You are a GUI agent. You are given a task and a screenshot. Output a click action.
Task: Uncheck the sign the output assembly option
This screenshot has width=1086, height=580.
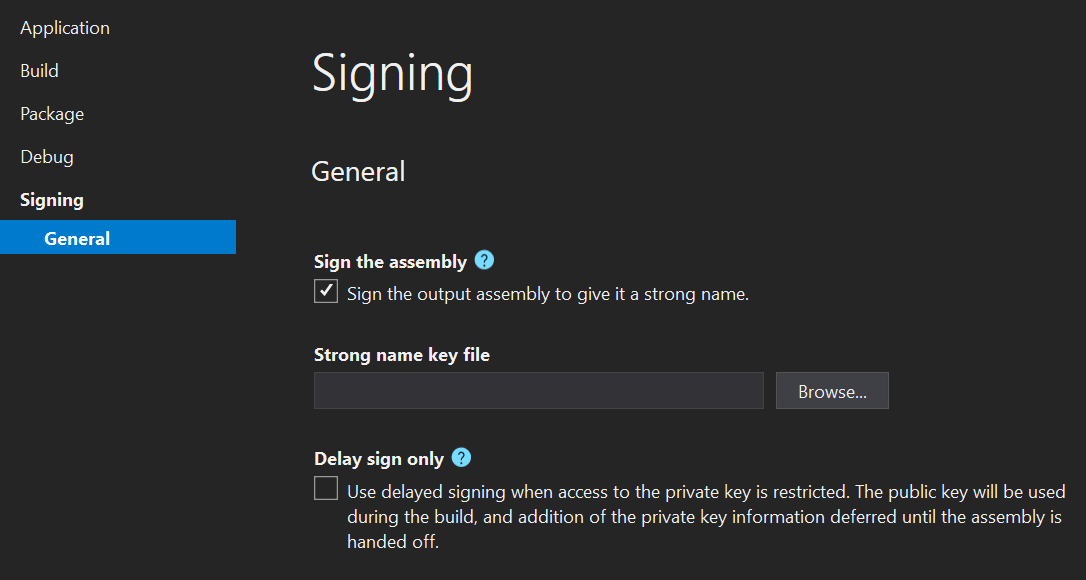(325, 291)
